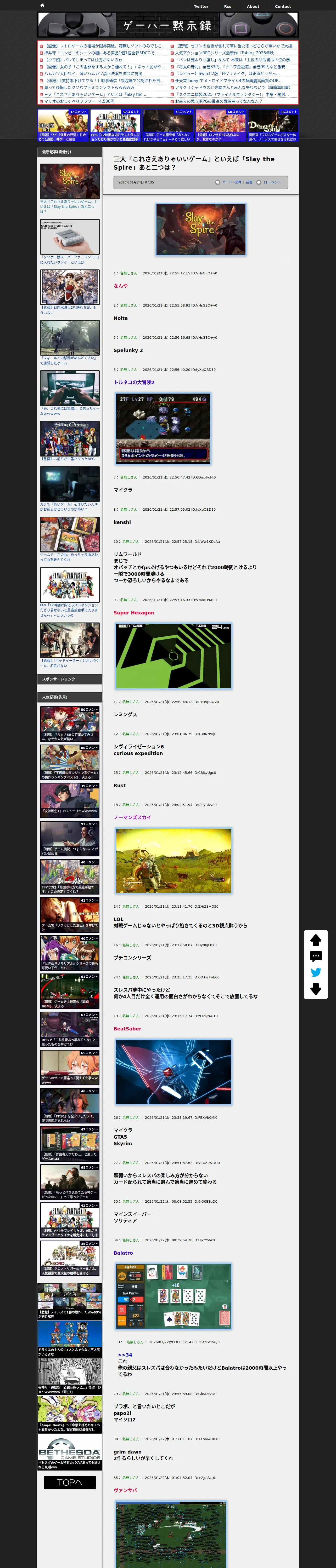
Task: Open About page in top navigation
Action: 253,7
